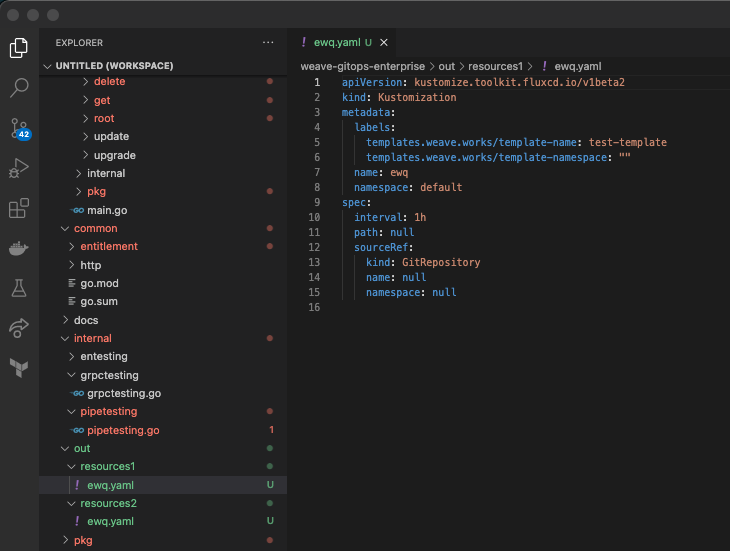Open pipetesting.go file
730x551 pixels.
163,430
